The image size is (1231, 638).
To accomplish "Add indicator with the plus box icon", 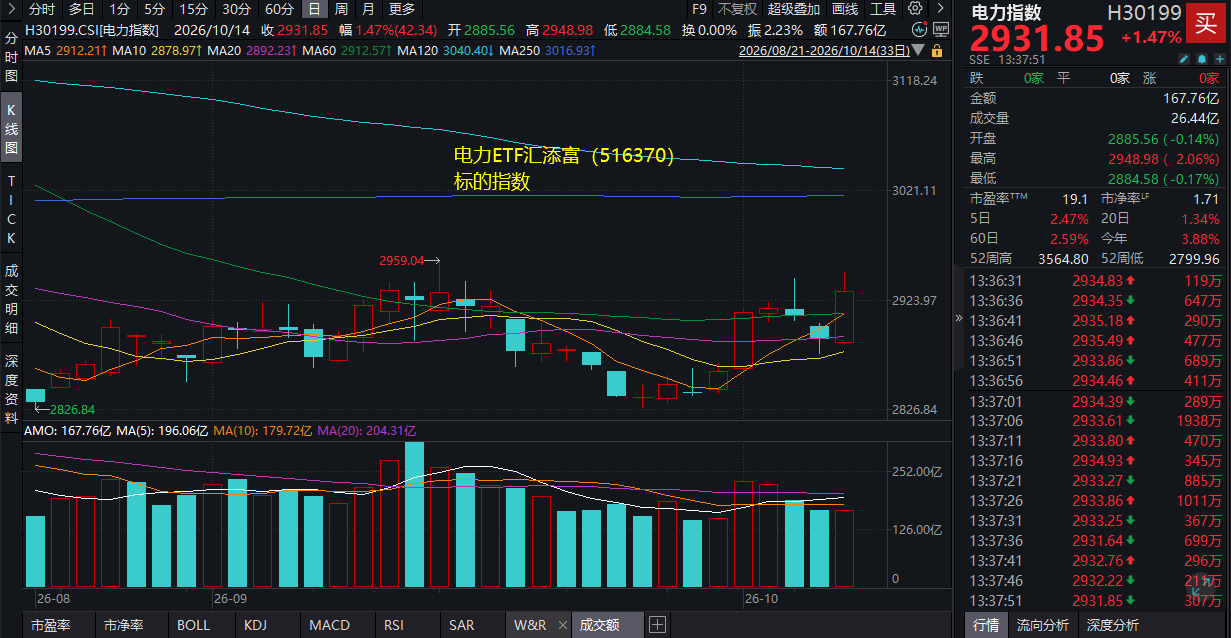I will pos(657,625).
